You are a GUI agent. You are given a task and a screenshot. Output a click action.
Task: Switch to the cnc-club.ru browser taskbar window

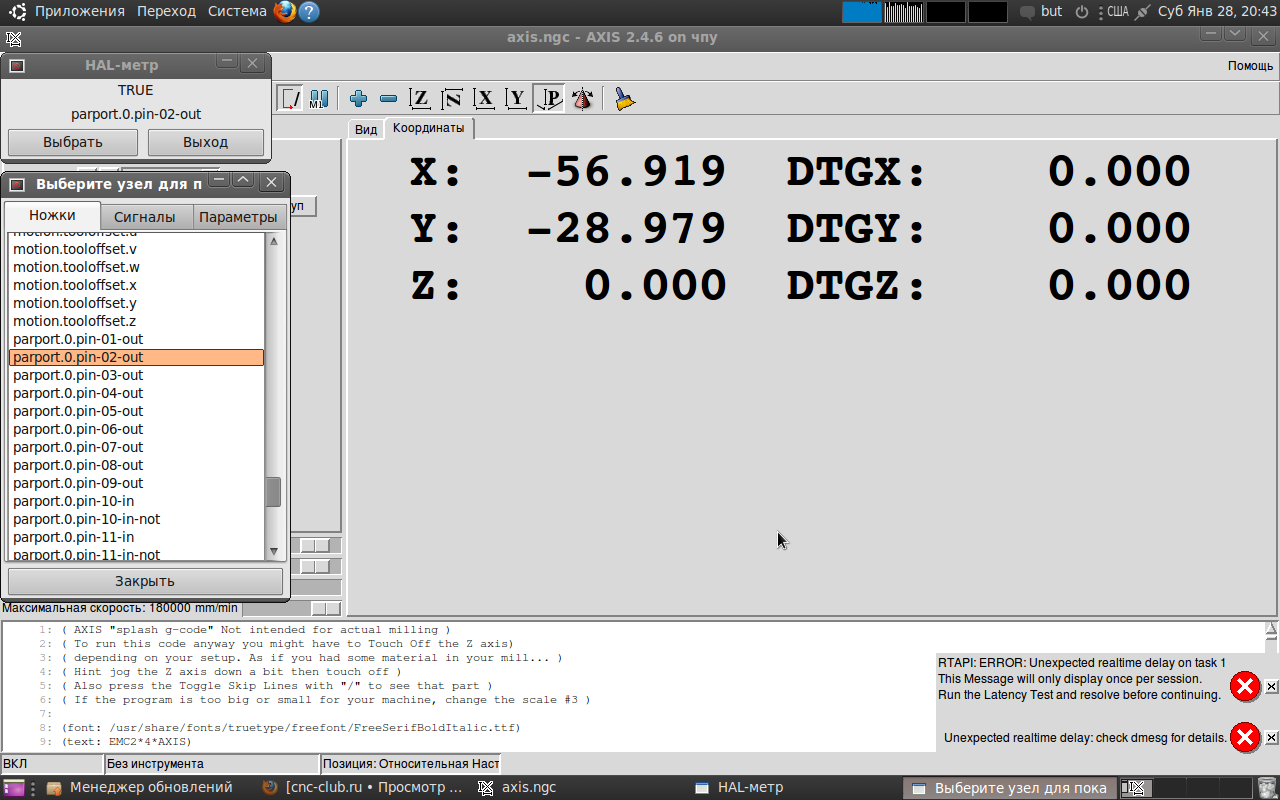coord(362,788)
